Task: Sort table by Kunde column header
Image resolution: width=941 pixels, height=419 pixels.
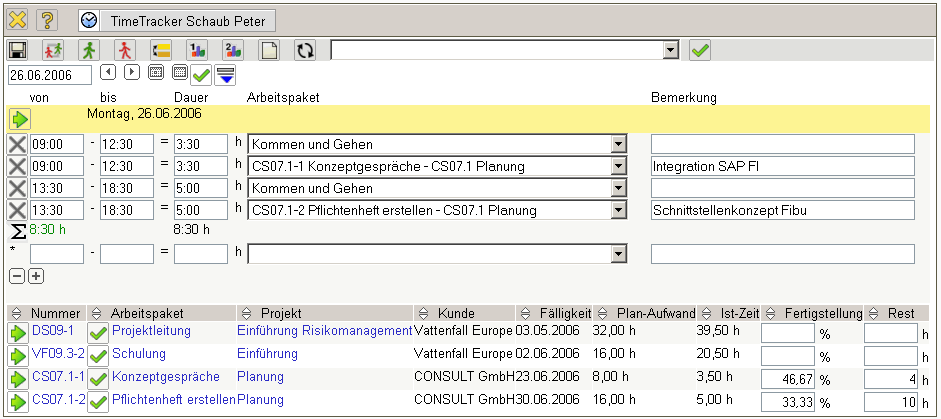Action: [x=455, y=313]
